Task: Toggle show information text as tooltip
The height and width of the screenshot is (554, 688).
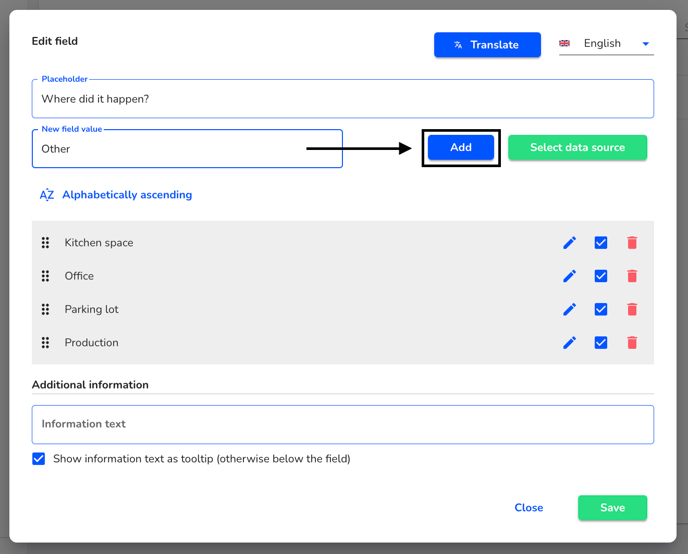Action: click(39, 459)
